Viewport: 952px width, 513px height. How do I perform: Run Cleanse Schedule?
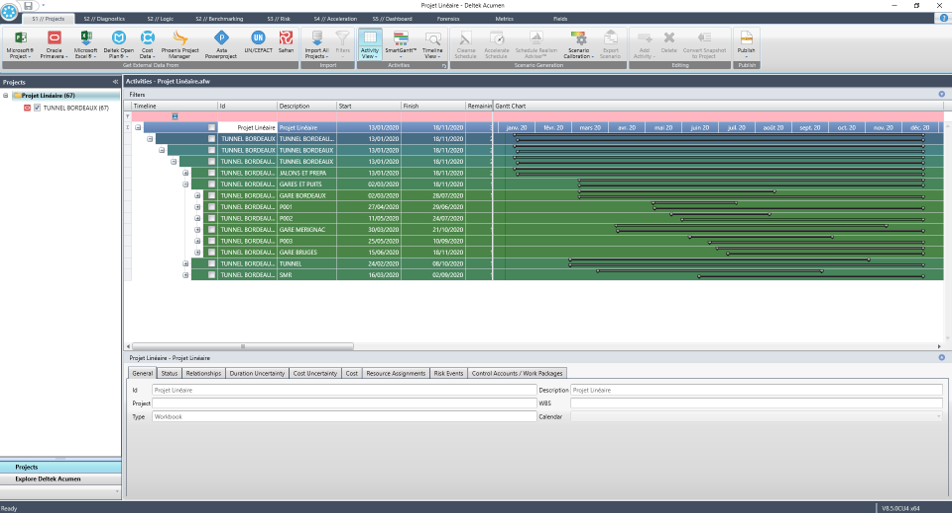(466, 44)
